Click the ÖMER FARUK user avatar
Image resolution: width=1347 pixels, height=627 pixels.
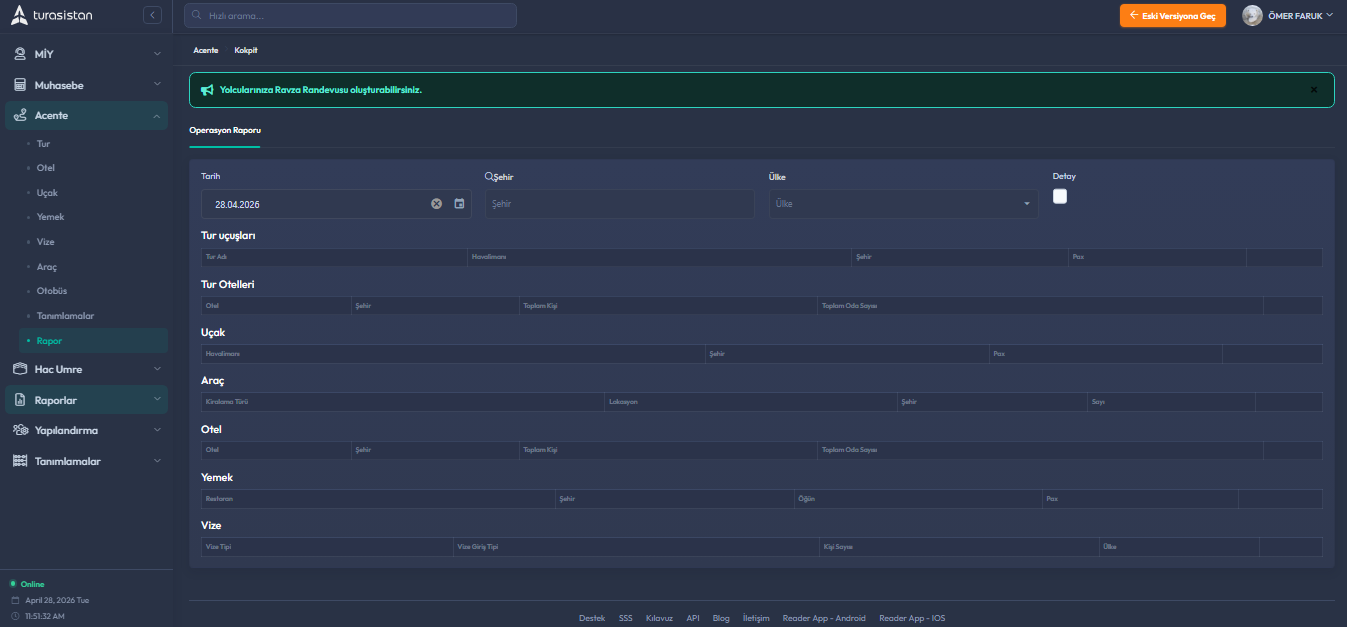pyautogui.click(x=1252, y=16)
